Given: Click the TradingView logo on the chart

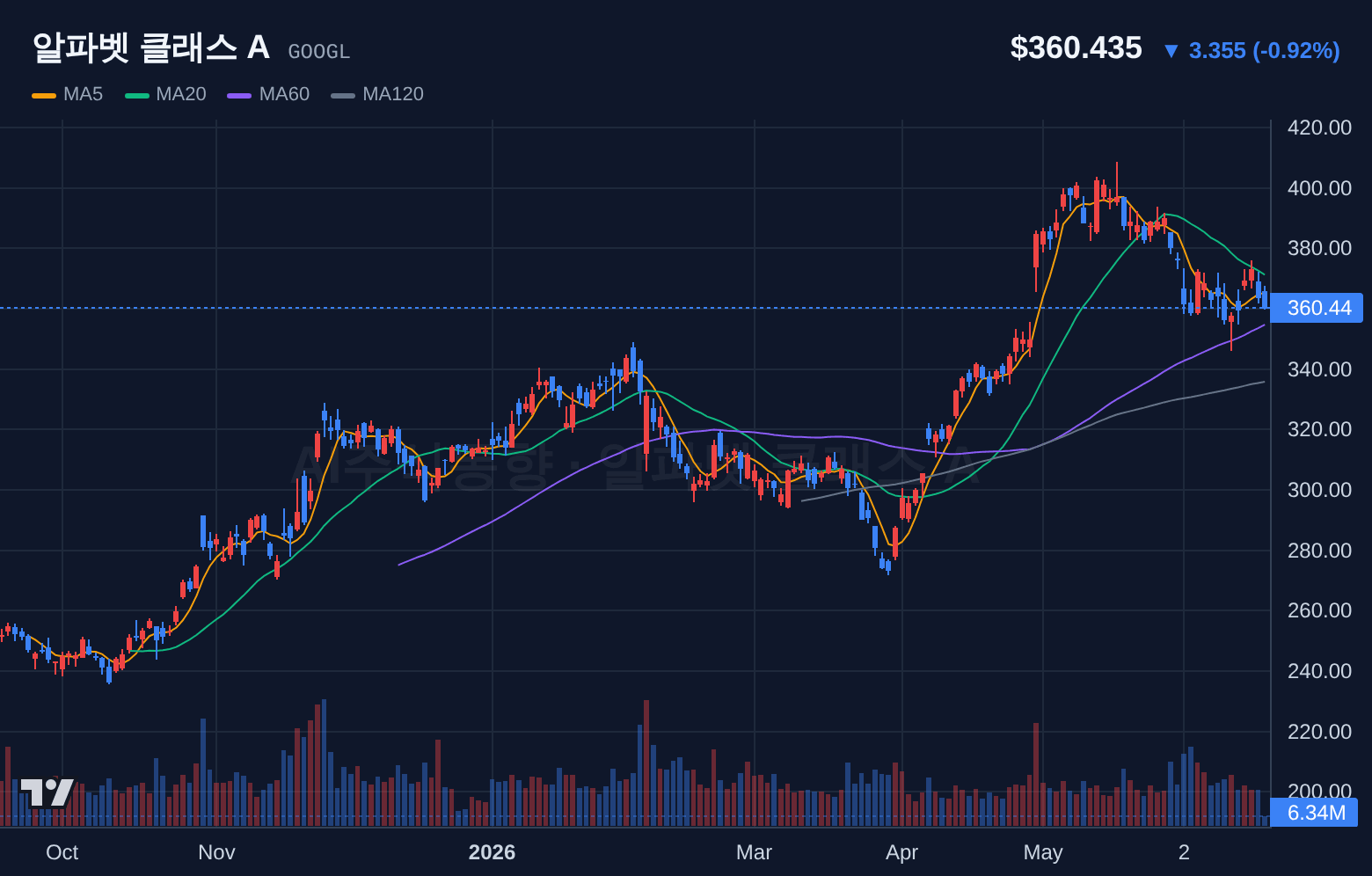Looking at the screenshot, I should [47, 792].
